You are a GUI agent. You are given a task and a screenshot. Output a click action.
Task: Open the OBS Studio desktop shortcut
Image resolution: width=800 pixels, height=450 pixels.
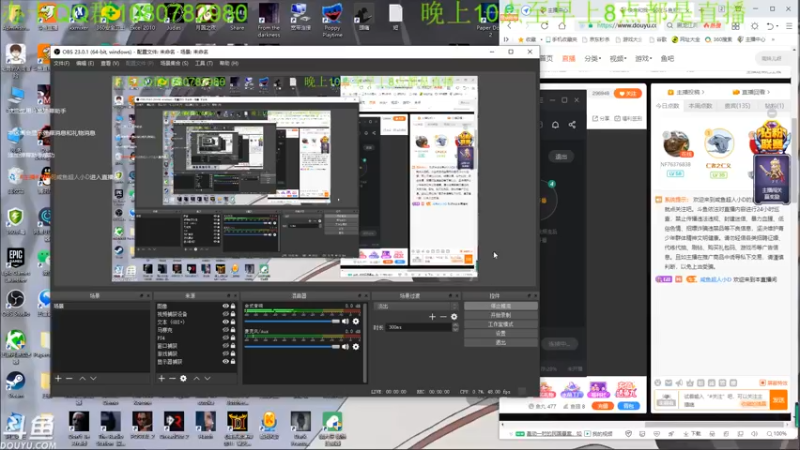click(x=15, y=303)
